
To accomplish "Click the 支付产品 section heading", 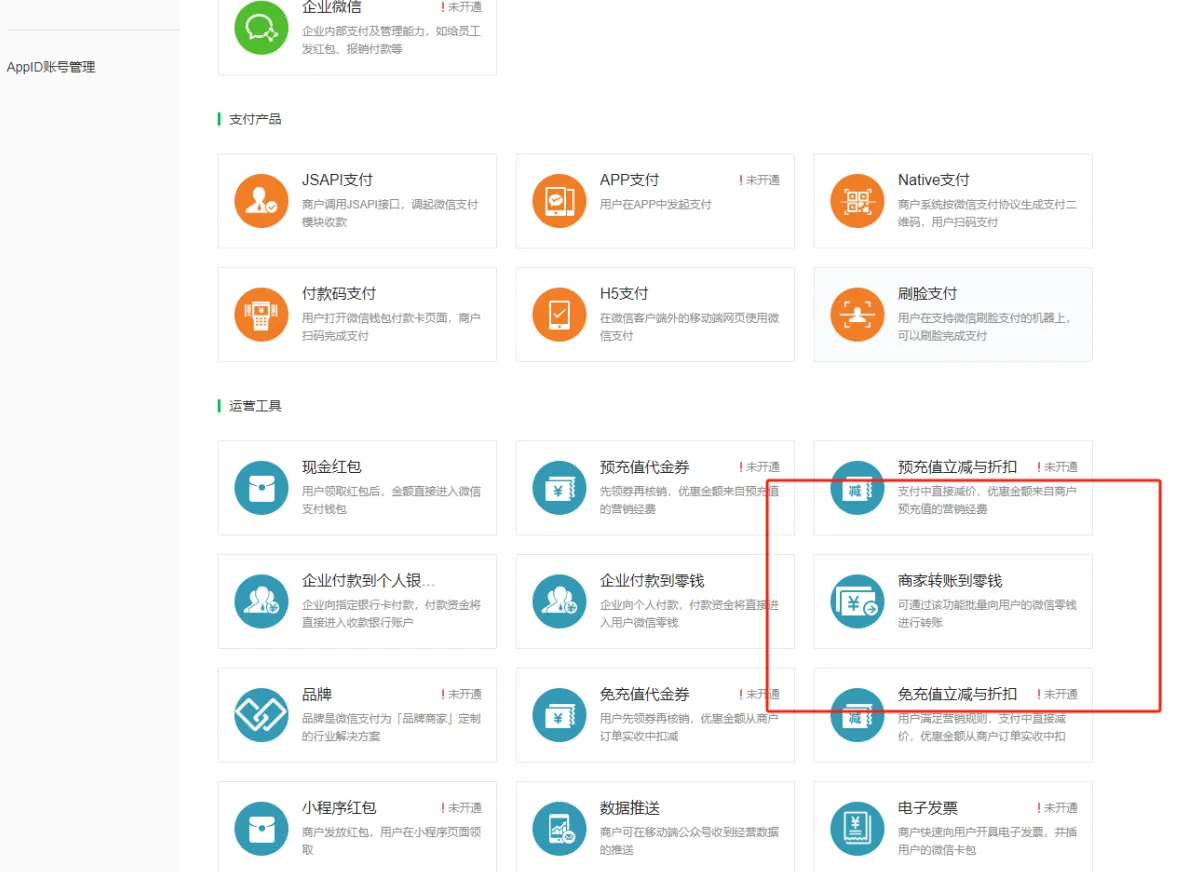I will [255, 119].
